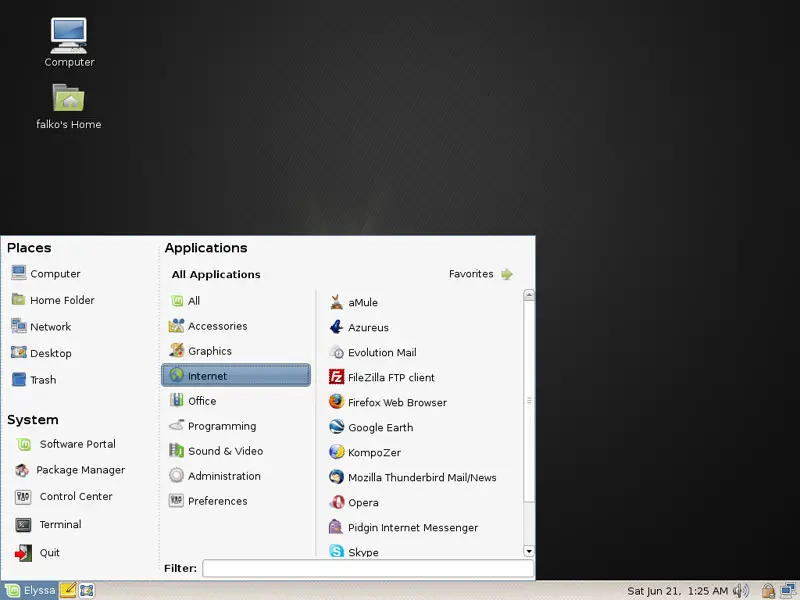
Task: Open Home Folder from Places
Action: [53, 300]
